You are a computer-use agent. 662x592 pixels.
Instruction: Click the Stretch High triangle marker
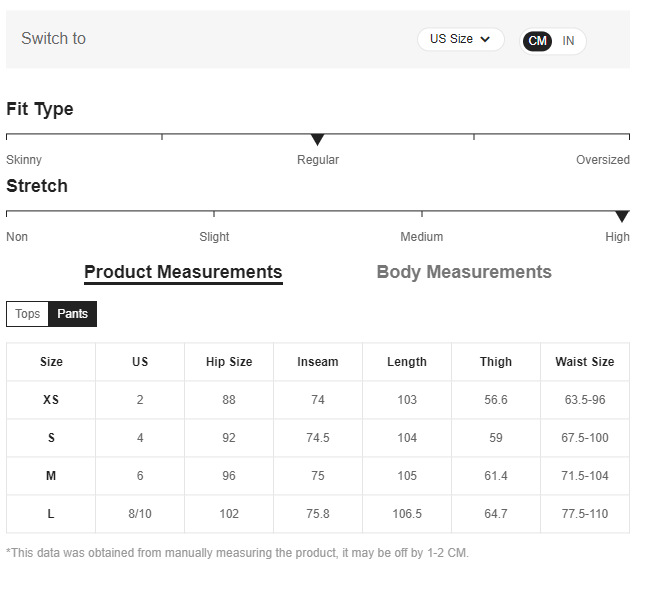click(x=621, y=216)
